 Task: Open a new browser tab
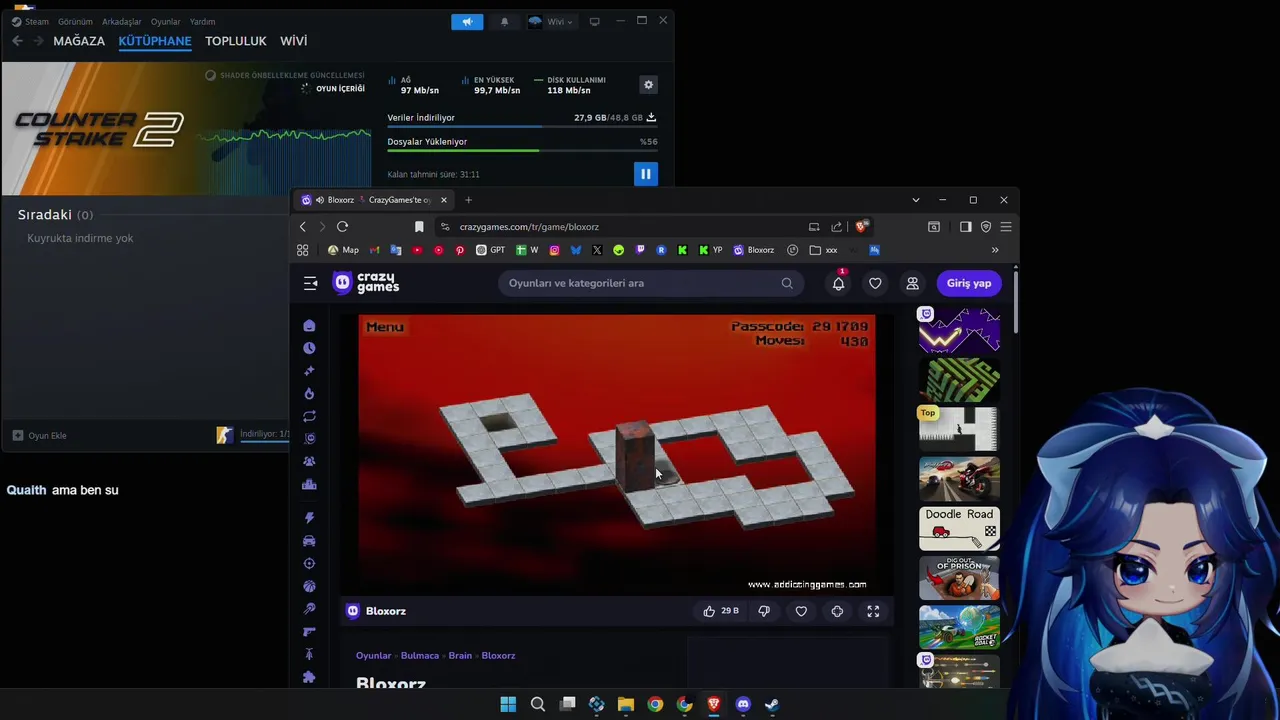(468, 200)
